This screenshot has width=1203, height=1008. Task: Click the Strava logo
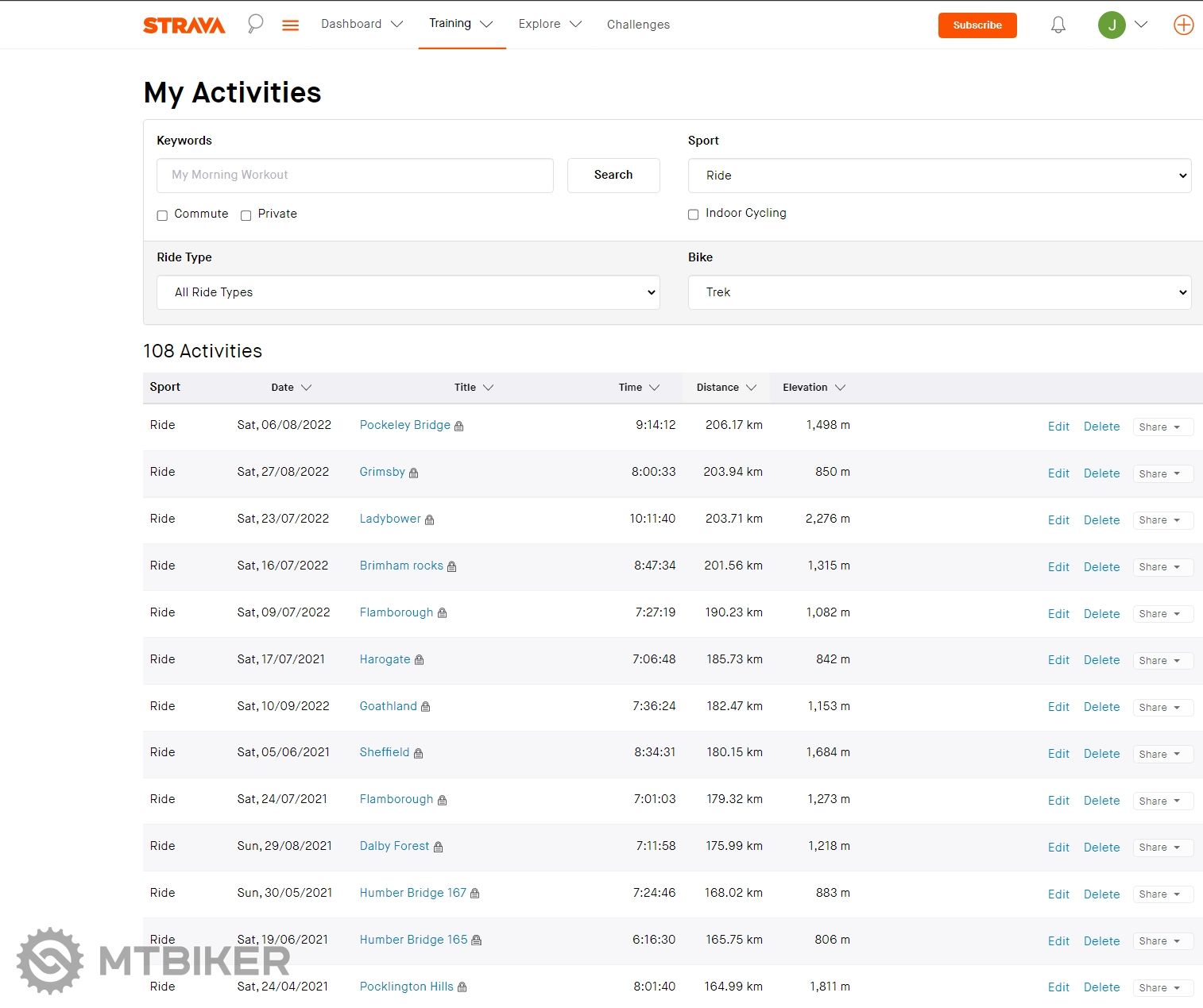click(184, 25)
